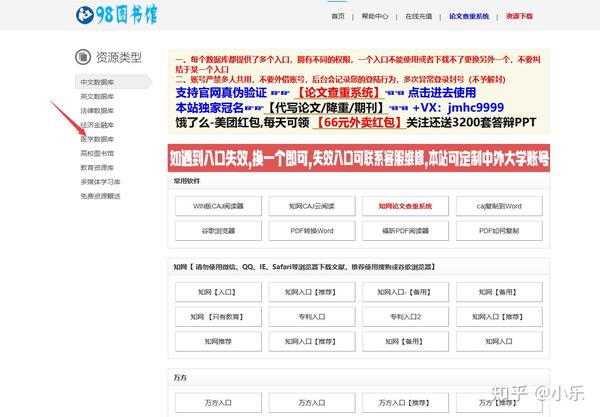Screen dimensions: 600x417
Task: Click the 98图书馆 logo
Action: (x=116, y=15)
